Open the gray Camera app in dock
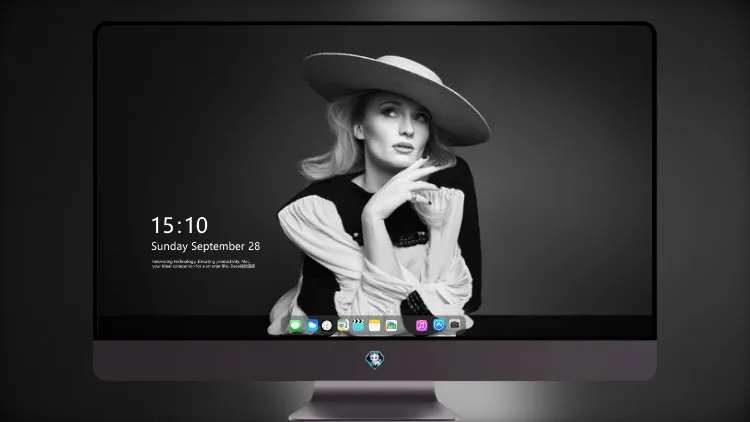Screen dimensions: 750x422 coord(455,325)
